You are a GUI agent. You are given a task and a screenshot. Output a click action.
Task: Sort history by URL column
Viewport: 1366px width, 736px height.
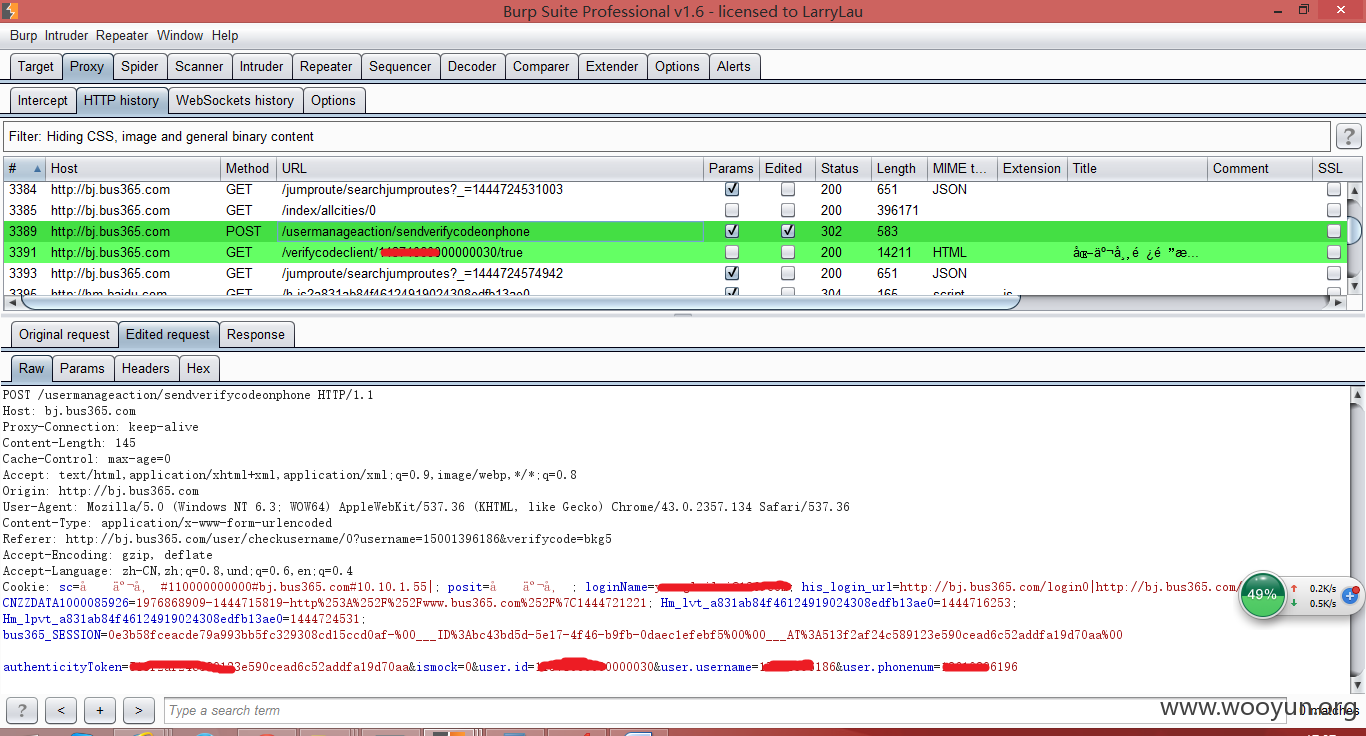[490, 168]
